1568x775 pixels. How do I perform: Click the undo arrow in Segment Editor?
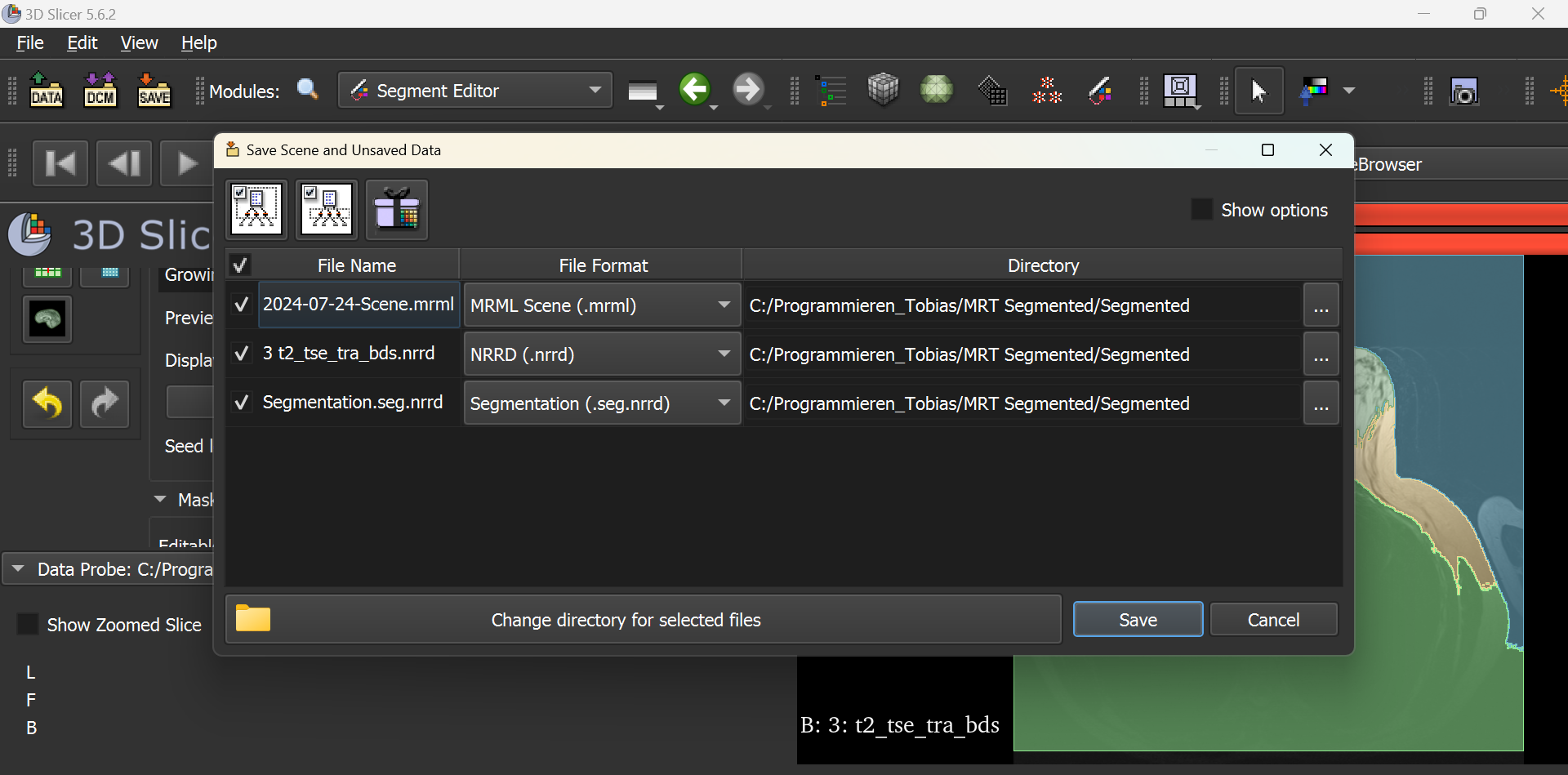pos(47,403)
